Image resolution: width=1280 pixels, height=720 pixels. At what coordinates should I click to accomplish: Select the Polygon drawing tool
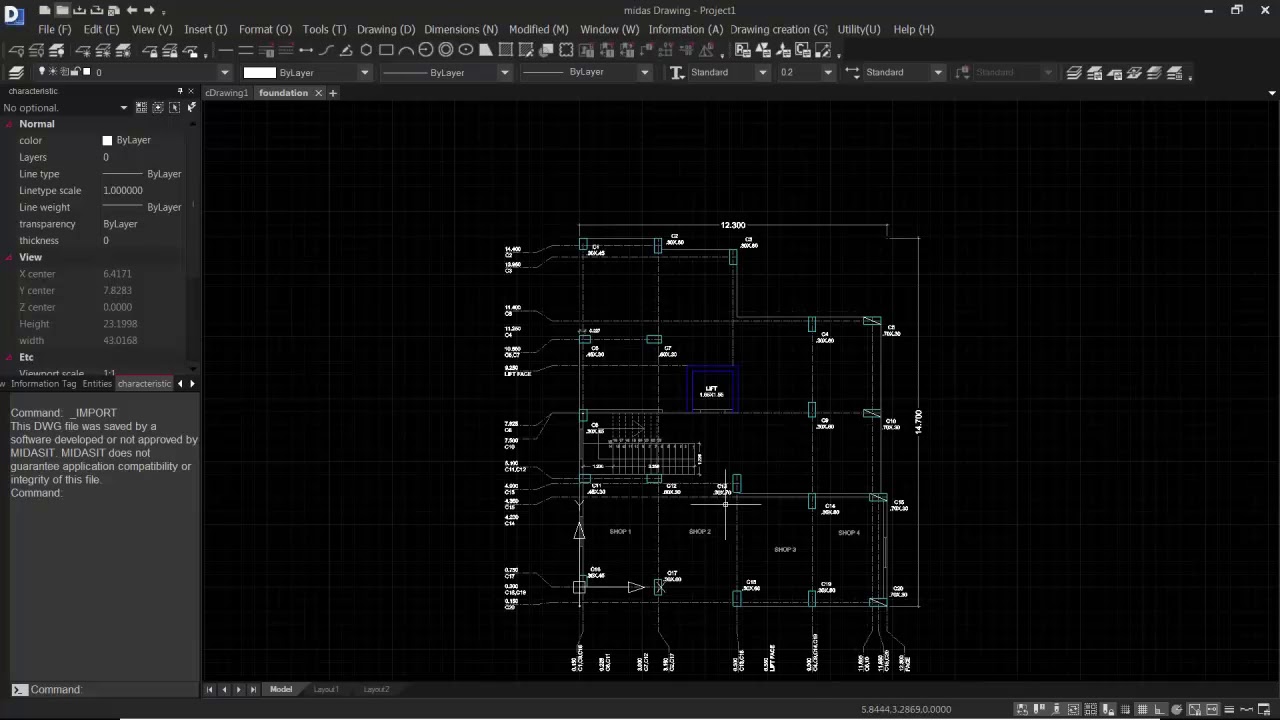[366, 50]
